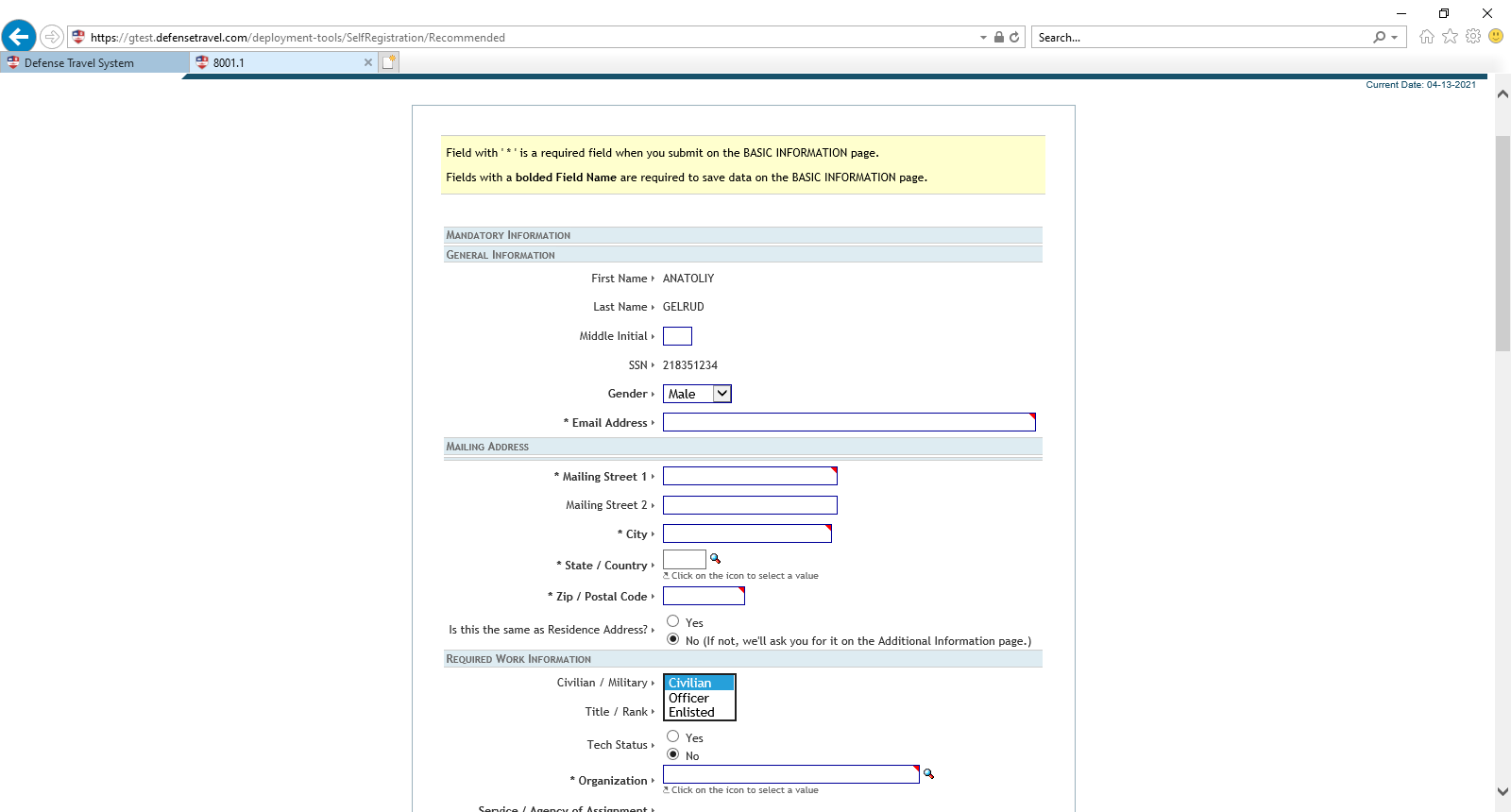
Task: Open the browser Tools gear icon
Action: (1473, 36)
